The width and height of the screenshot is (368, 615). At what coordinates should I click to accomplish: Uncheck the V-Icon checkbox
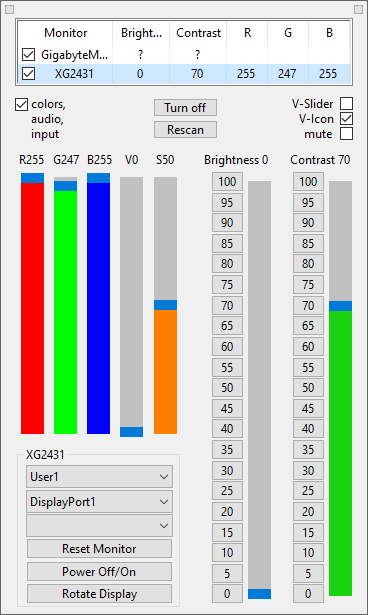346,118
